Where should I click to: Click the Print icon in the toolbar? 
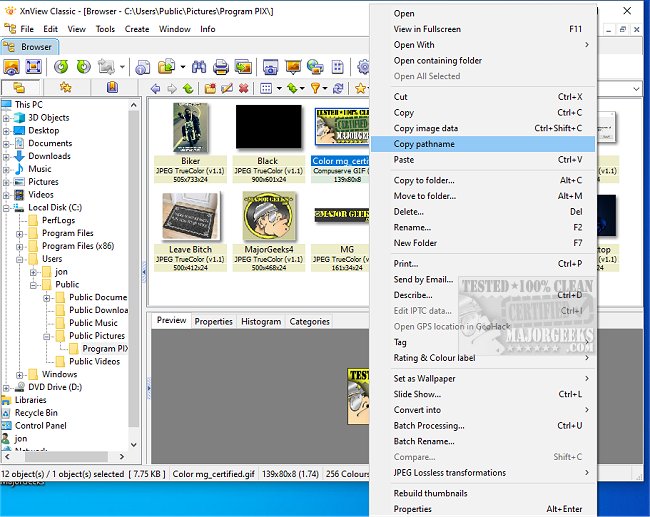point(219,67)
